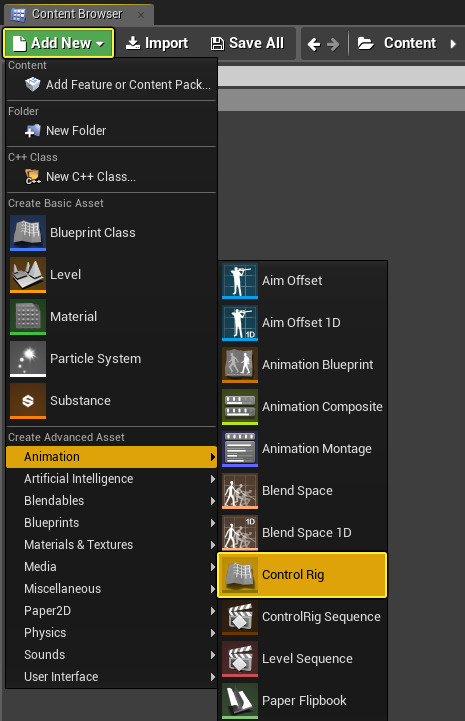The width and height of the screenshot is (465, 721).
Task: Select Blend Space label
Action: point(298,491)
